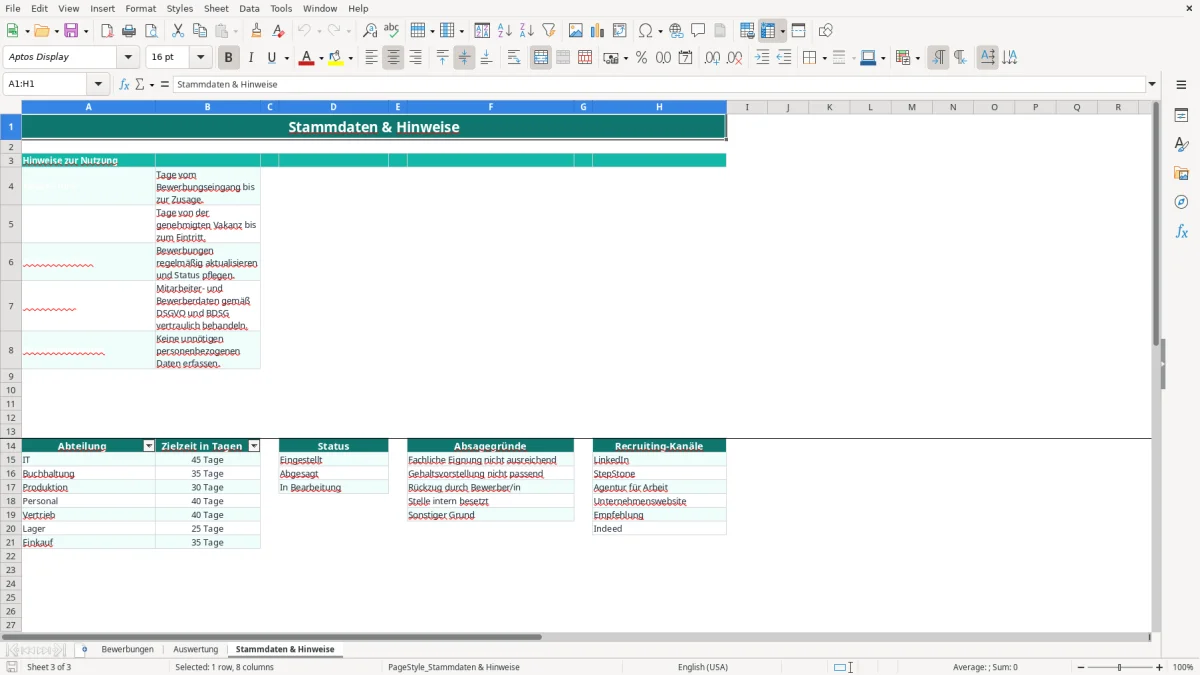Apply the yellow background highlight color

[336, 58]
